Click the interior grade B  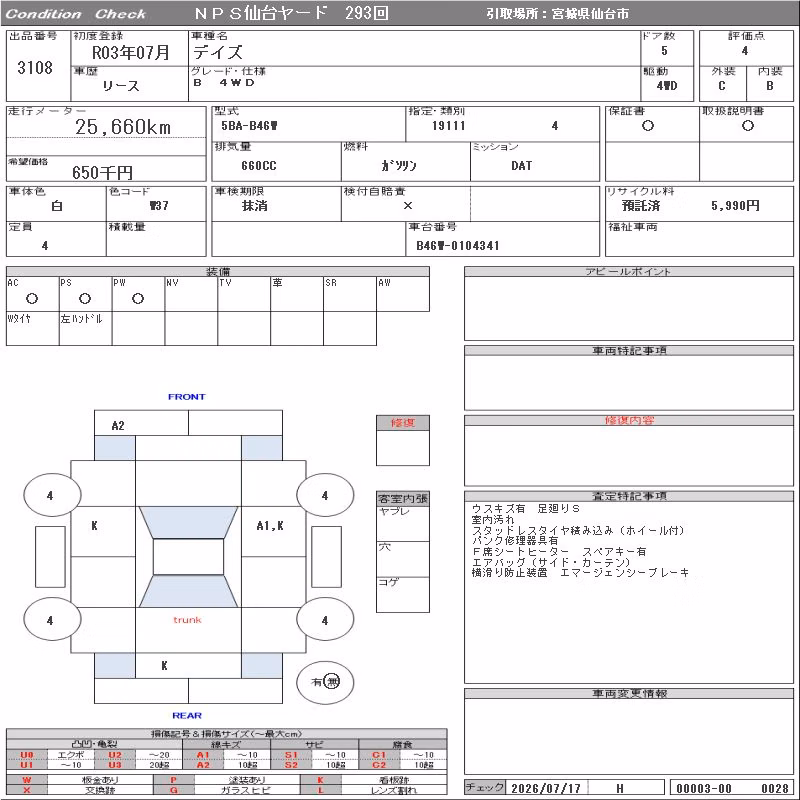[769, 86]
